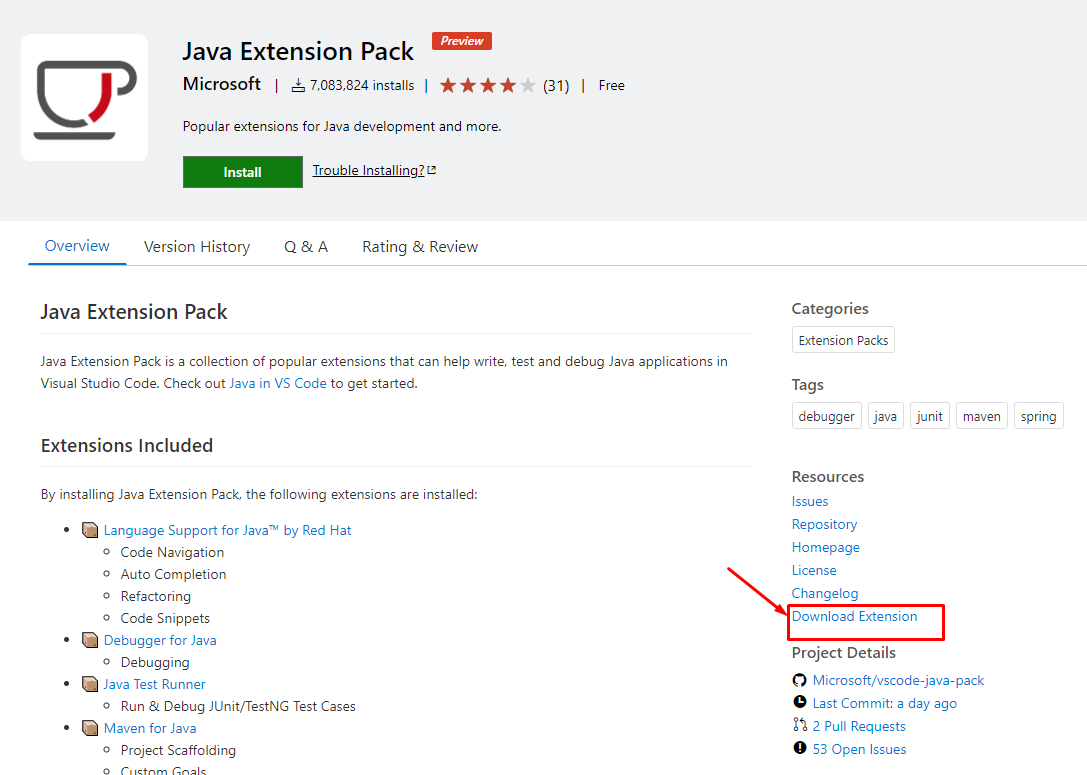Go to the Rating & Review tab
The image size is (1087, 775).
click(x=420, y=247)
